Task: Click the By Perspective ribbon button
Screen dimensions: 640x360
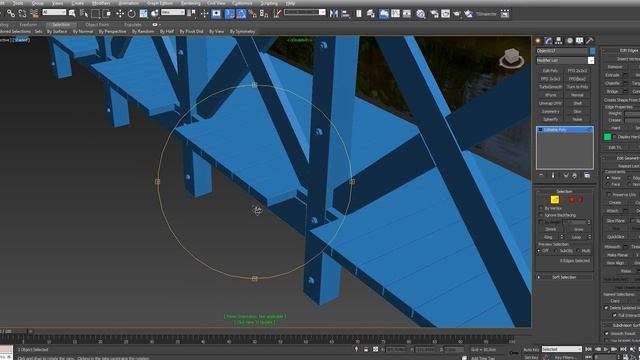Action: (x=113, y=31)
